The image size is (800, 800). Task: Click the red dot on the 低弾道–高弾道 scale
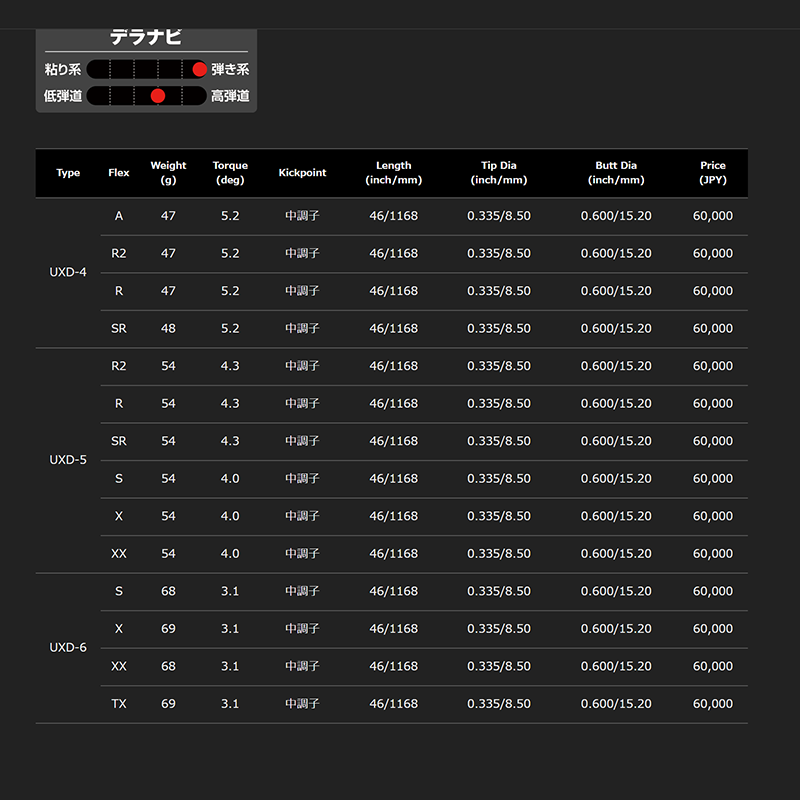point(157,96)
